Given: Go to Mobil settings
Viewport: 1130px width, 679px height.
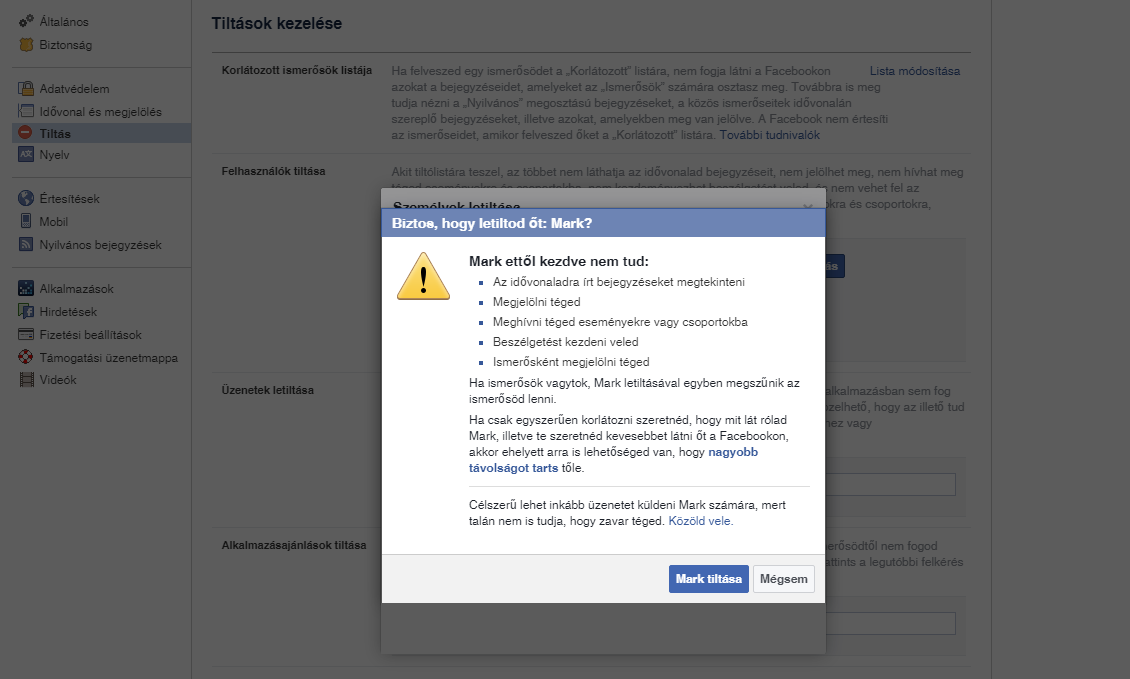Looking at the screenshot, I should click(53, 221).
